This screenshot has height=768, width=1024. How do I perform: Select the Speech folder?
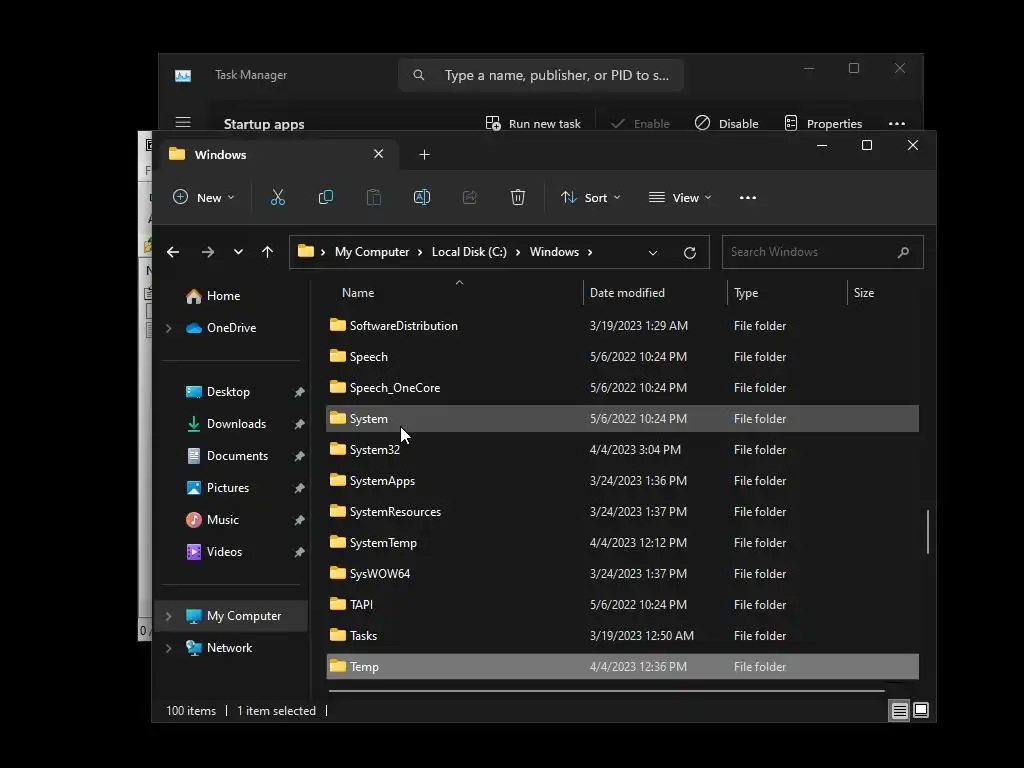click(x=622, y=357)
